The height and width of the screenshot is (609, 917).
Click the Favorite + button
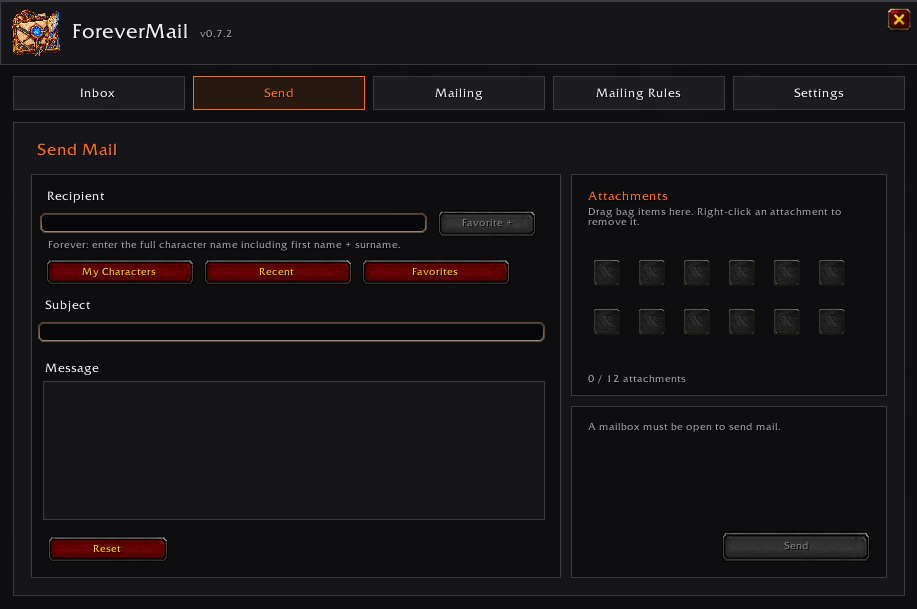point(487,223)
